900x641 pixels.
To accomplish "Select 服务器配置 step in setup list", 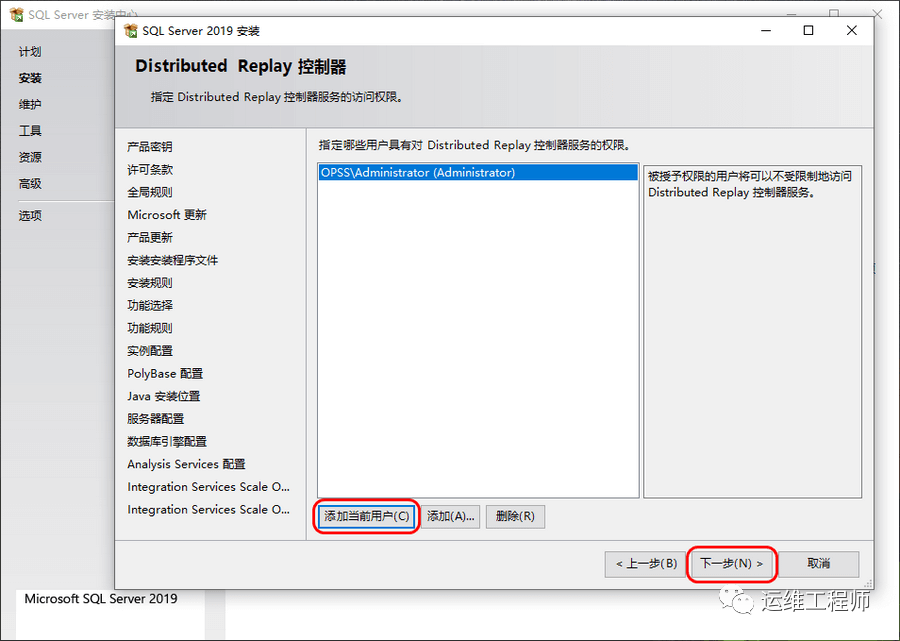I will pos(156,419).
